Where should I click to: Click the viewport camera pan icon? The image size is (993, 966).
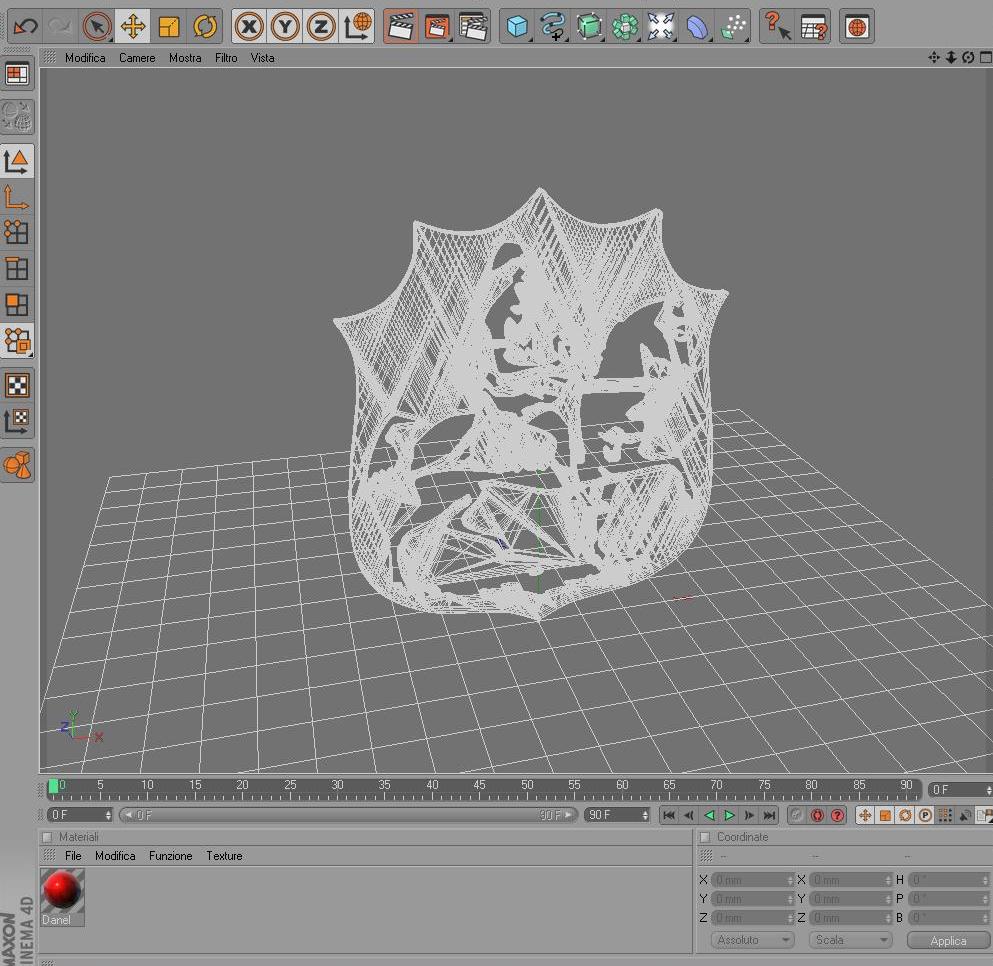click(933, 58)
